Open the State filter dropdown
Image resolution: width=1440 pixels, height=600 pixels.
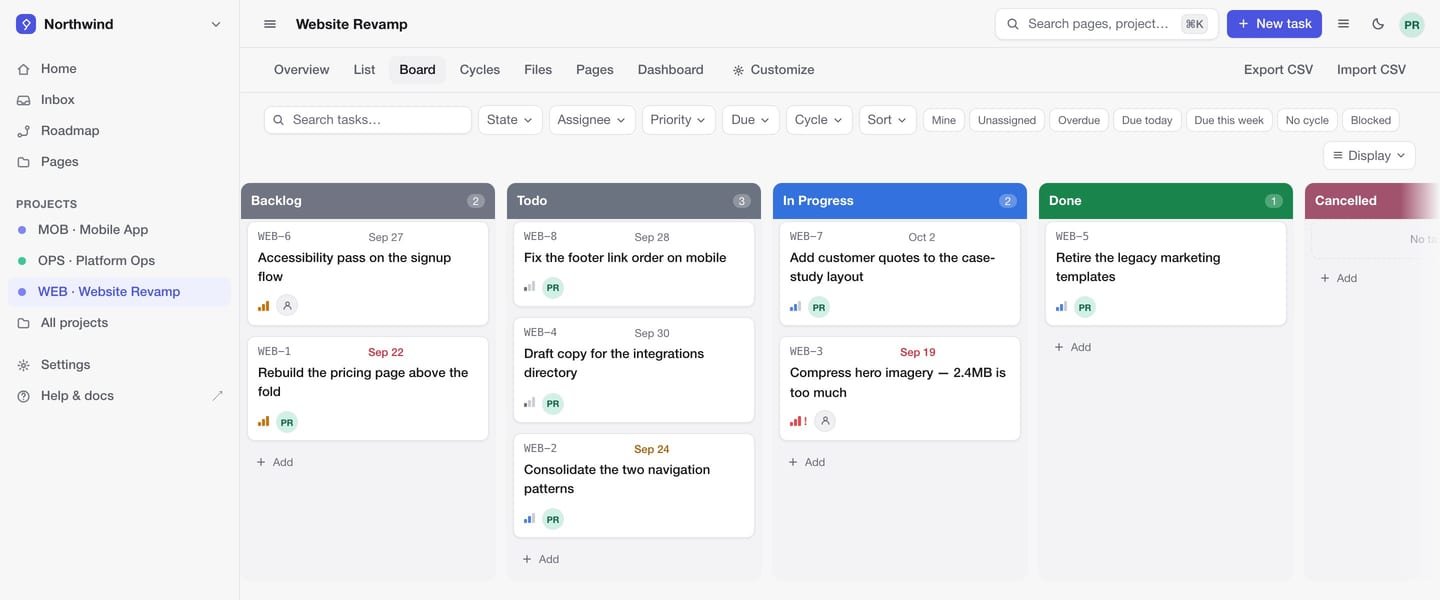tap(510, 120)
